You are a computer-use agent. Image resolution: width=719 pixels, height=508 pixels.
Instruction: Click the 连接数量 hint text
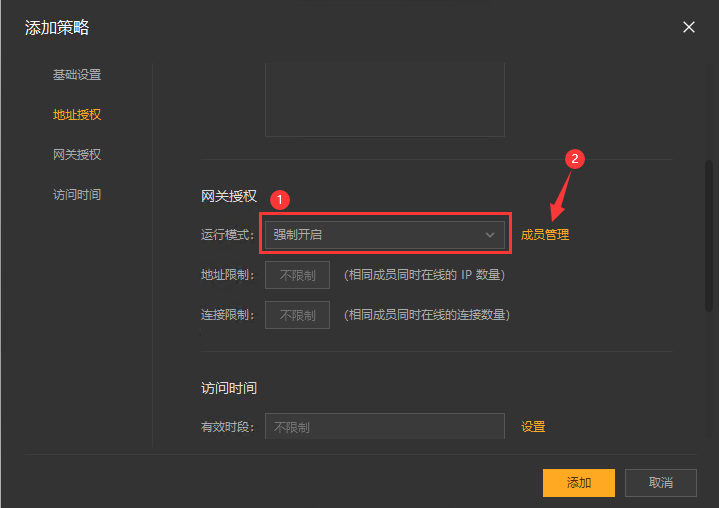coord(427,315)
